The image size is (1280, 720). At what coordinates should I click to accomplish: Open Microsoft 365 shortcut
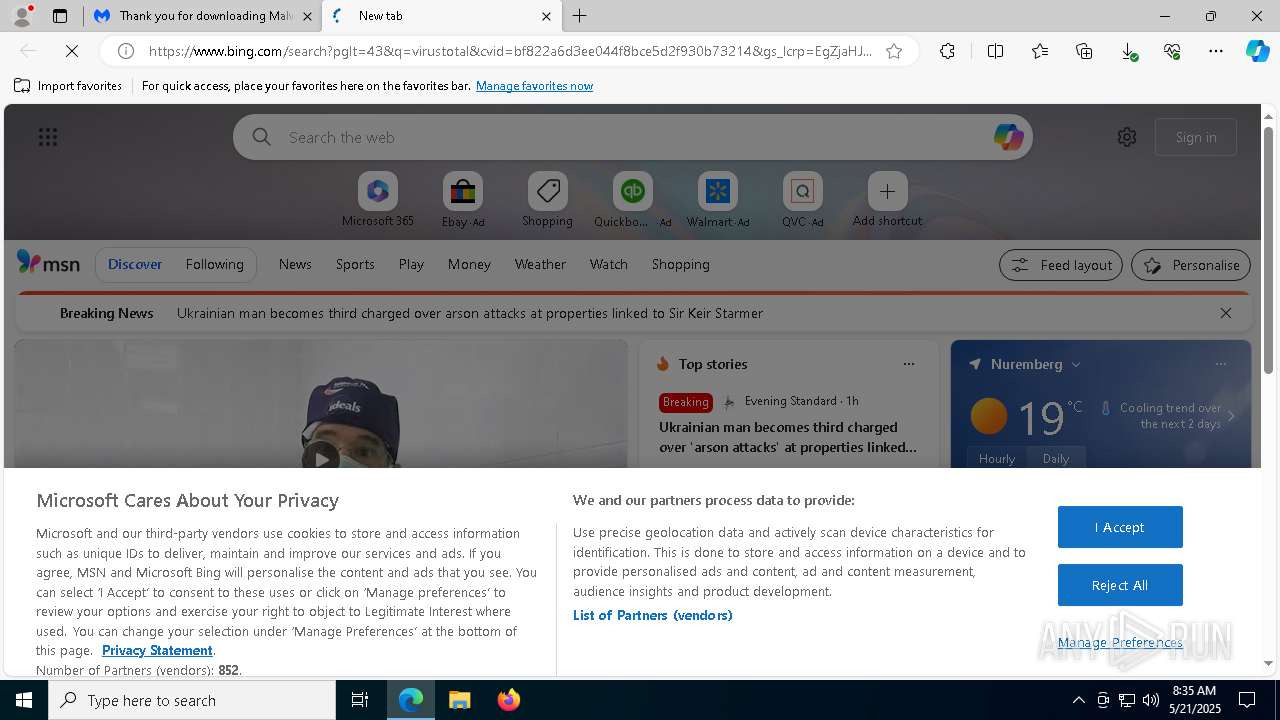tap(378, 200)
